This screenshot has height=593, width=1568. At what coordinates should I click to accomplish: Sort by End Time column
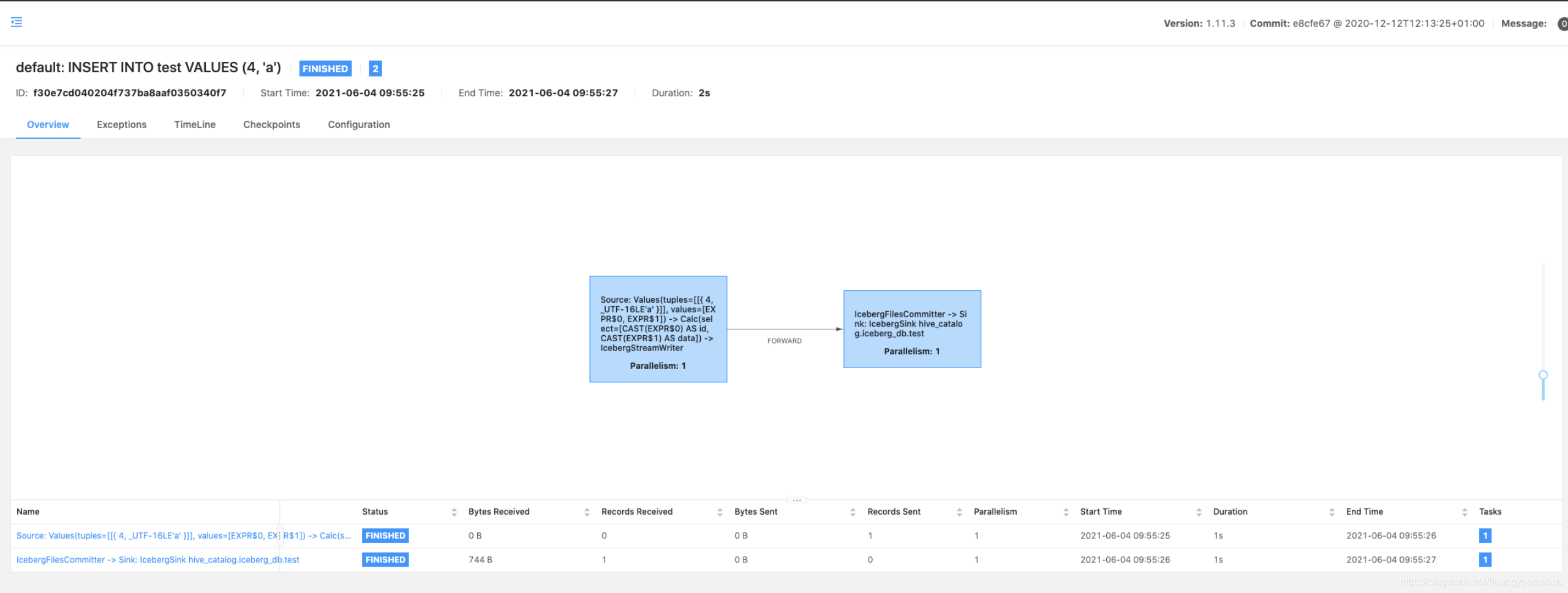[1464, 512]
